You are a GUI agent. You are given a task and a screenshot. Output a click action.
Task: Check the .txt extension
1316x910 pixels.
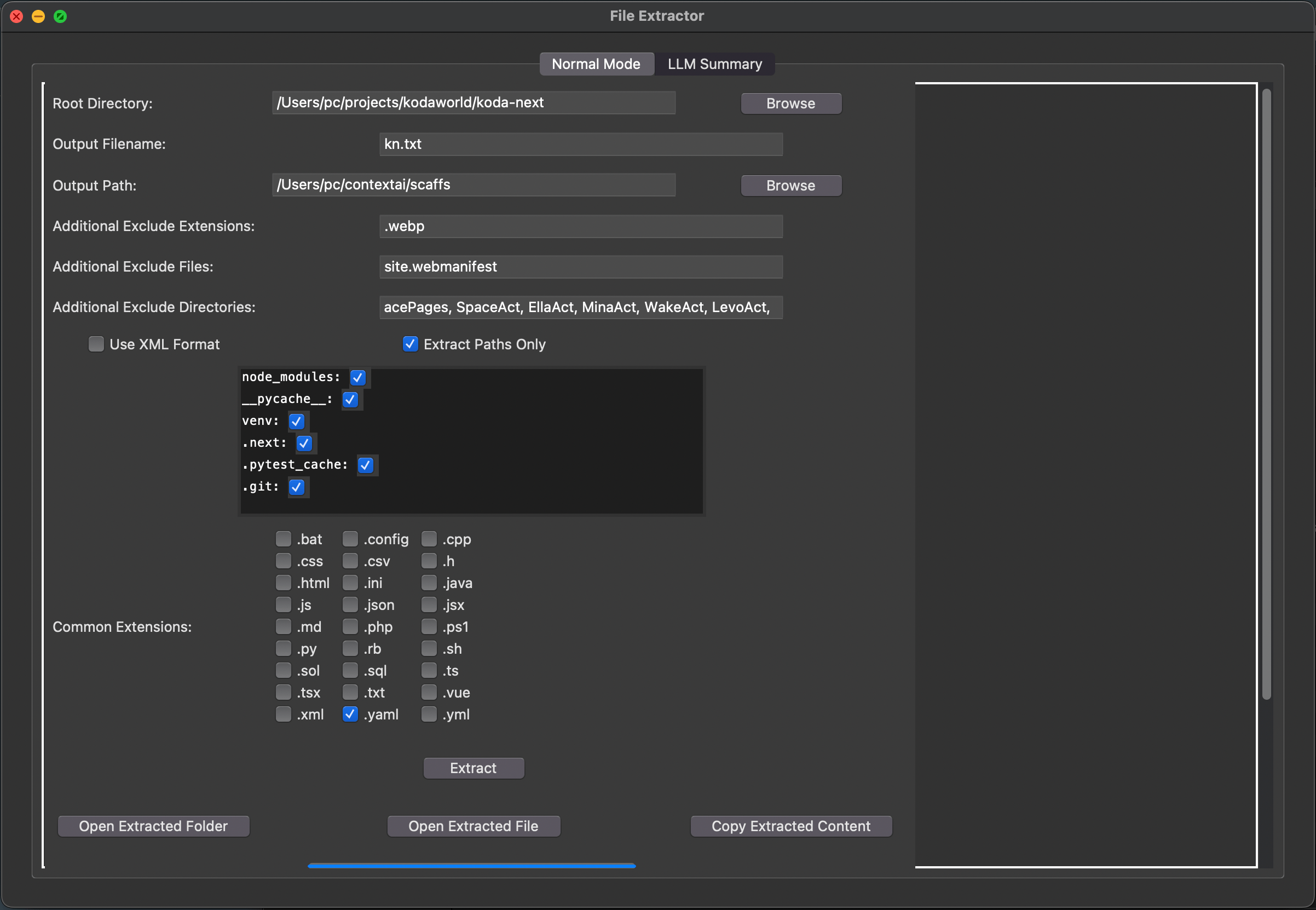[350, 692]
